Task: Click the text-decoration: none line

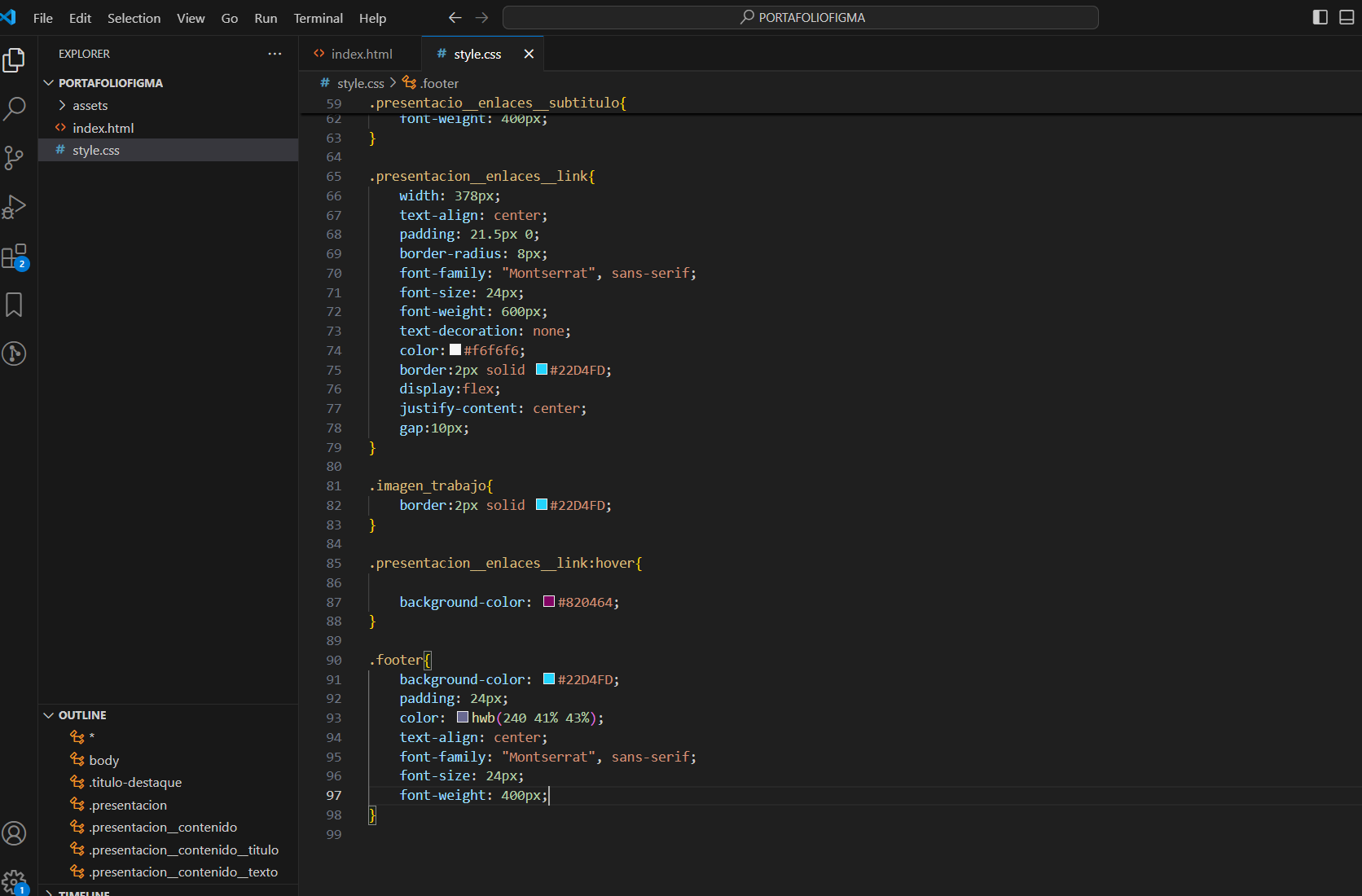Action: coord(485,331)
